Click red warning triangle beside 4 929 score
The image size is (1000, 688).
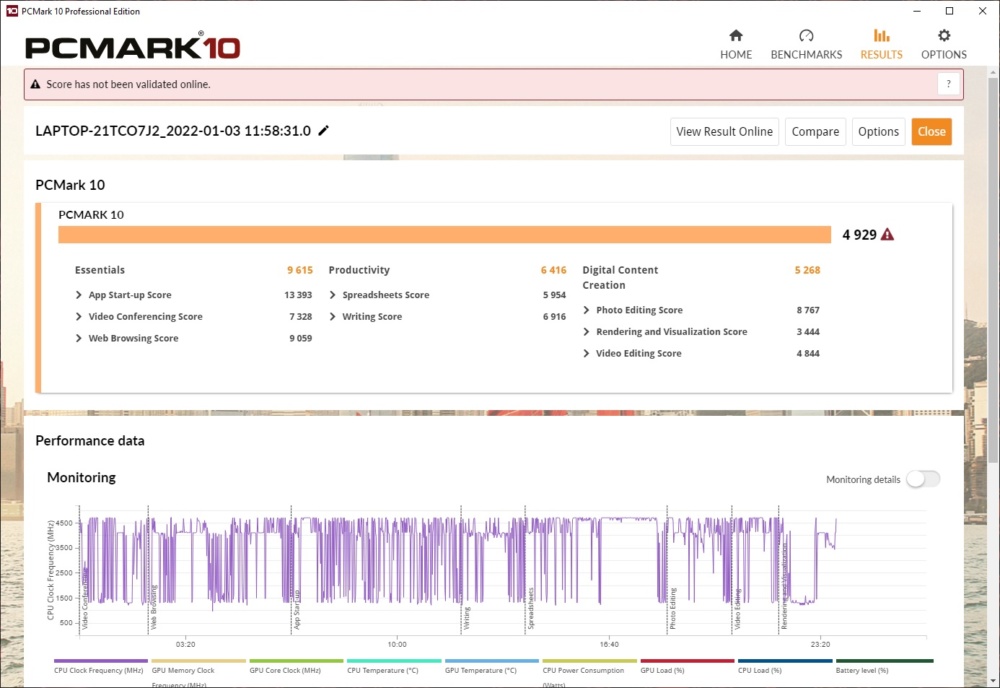coord(887,235)
